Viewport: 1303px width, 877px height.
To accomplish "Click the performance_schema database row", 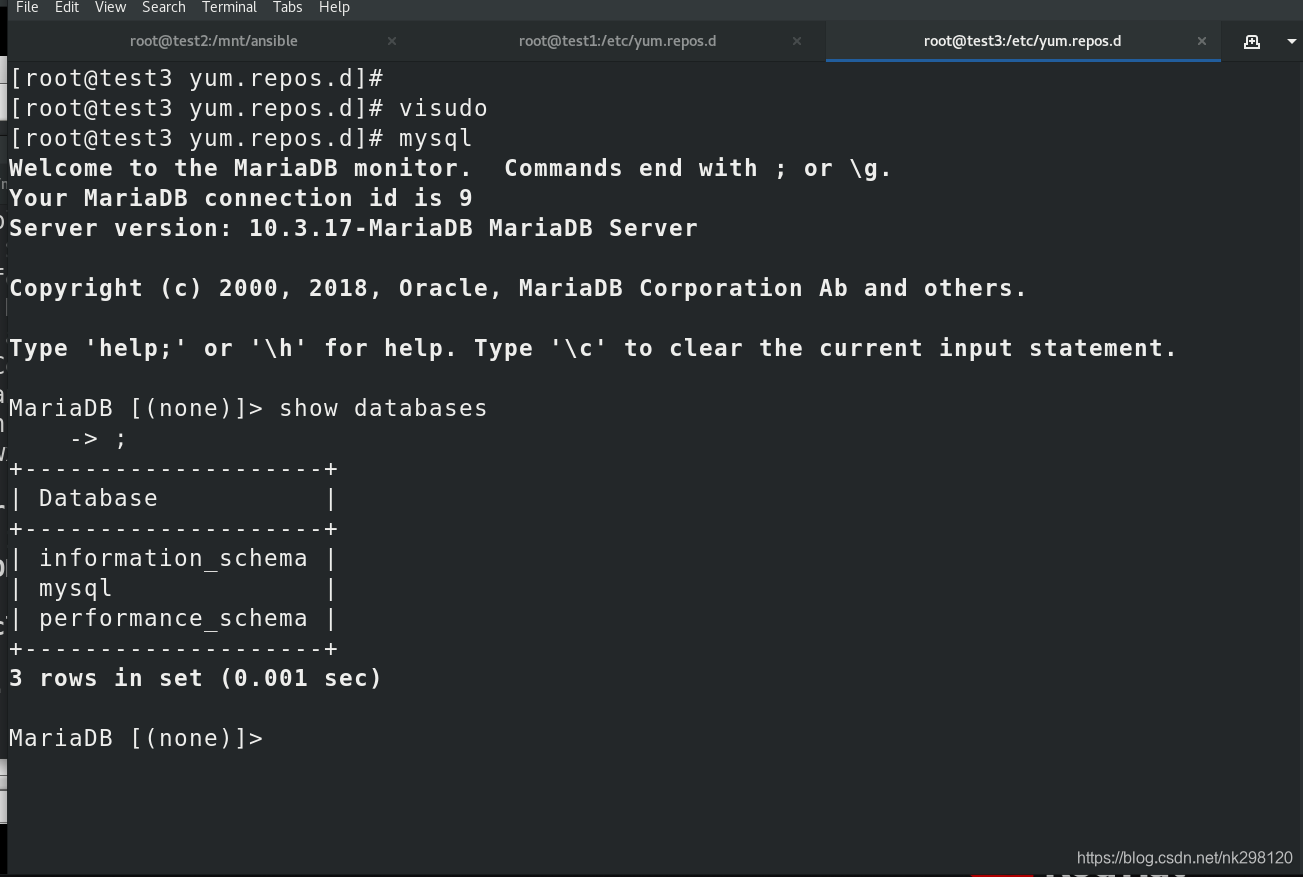I will tap(173, 618).
